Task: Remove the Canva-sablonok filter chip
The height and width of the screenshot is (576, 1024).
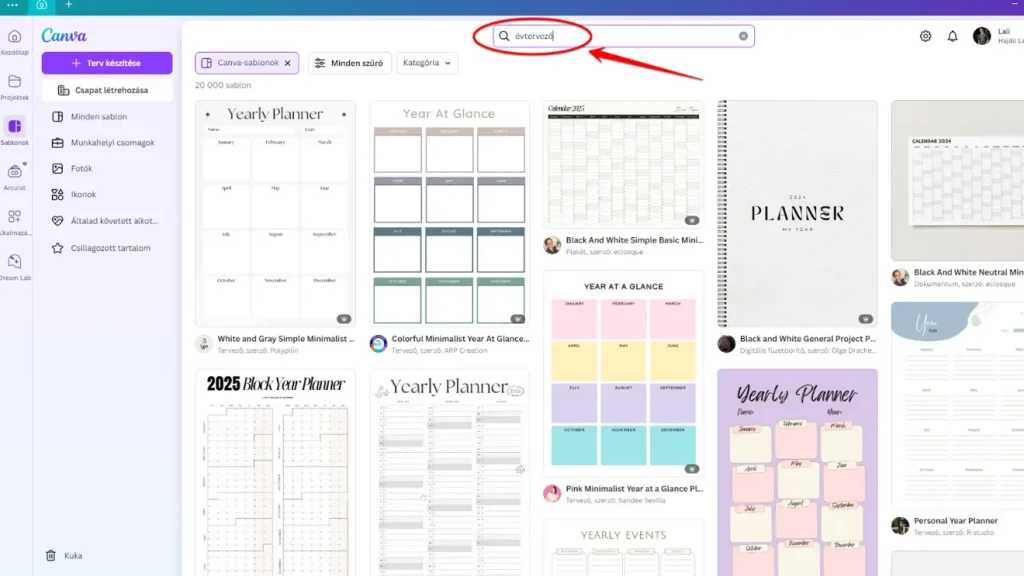Action: pyautogui.click(x=287, y=63)
